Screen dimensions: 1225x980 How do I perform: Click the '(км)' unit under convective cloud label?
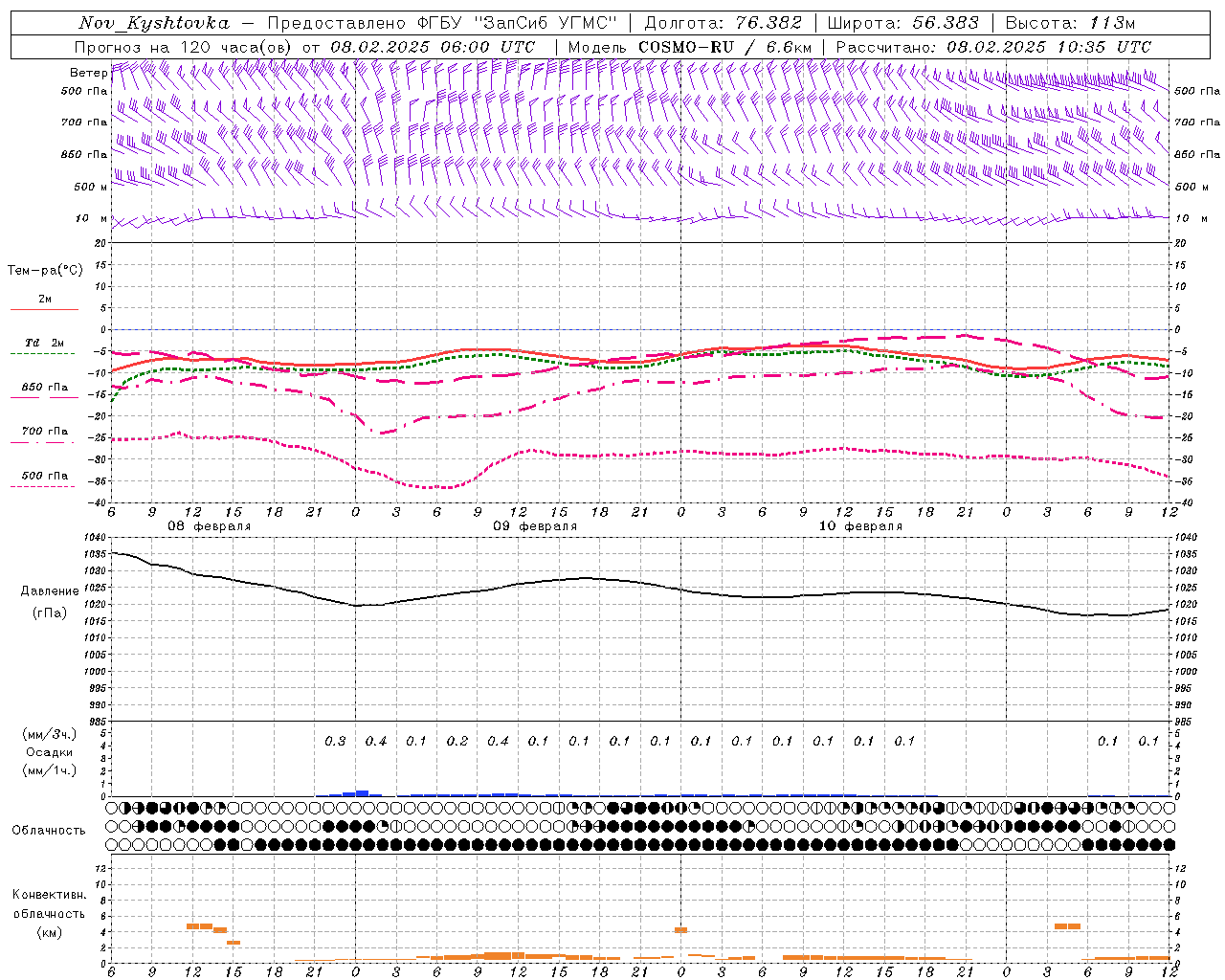click(x=50, y=932)
